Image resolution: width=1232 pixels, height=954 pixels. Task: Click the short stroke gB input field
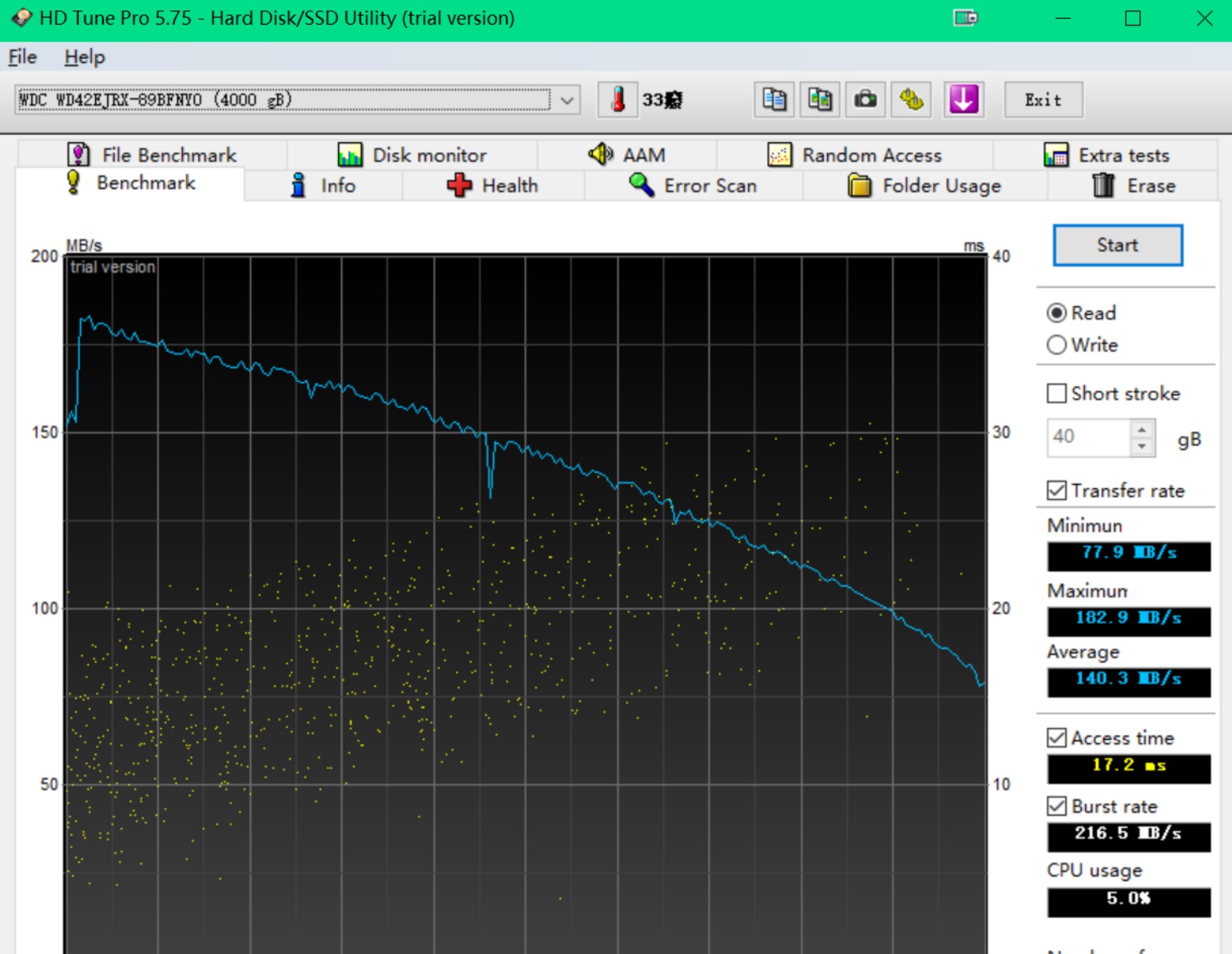point(1089,437)
